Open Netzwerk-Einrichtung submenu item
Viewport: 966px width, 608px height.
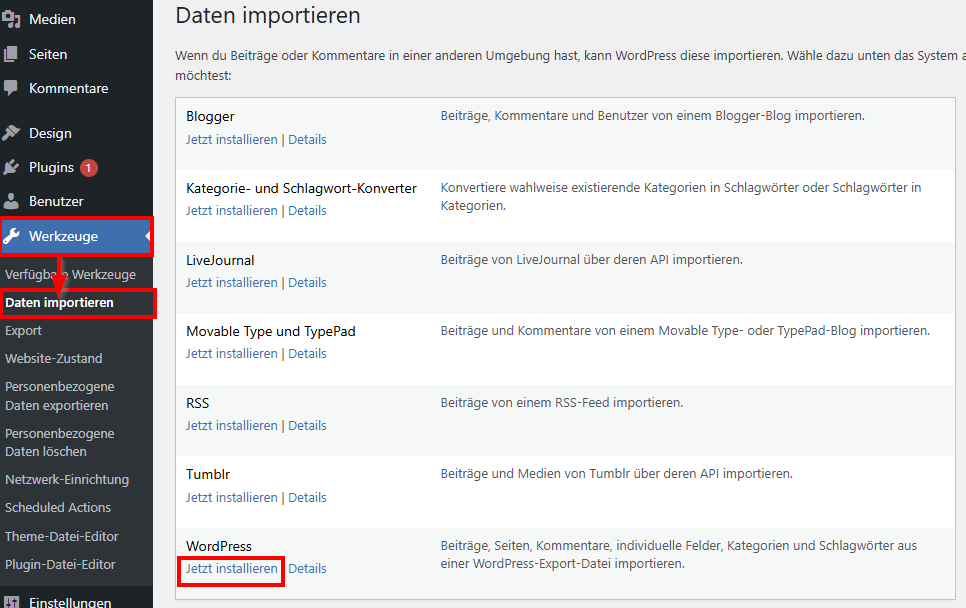[x=67, y=479]
